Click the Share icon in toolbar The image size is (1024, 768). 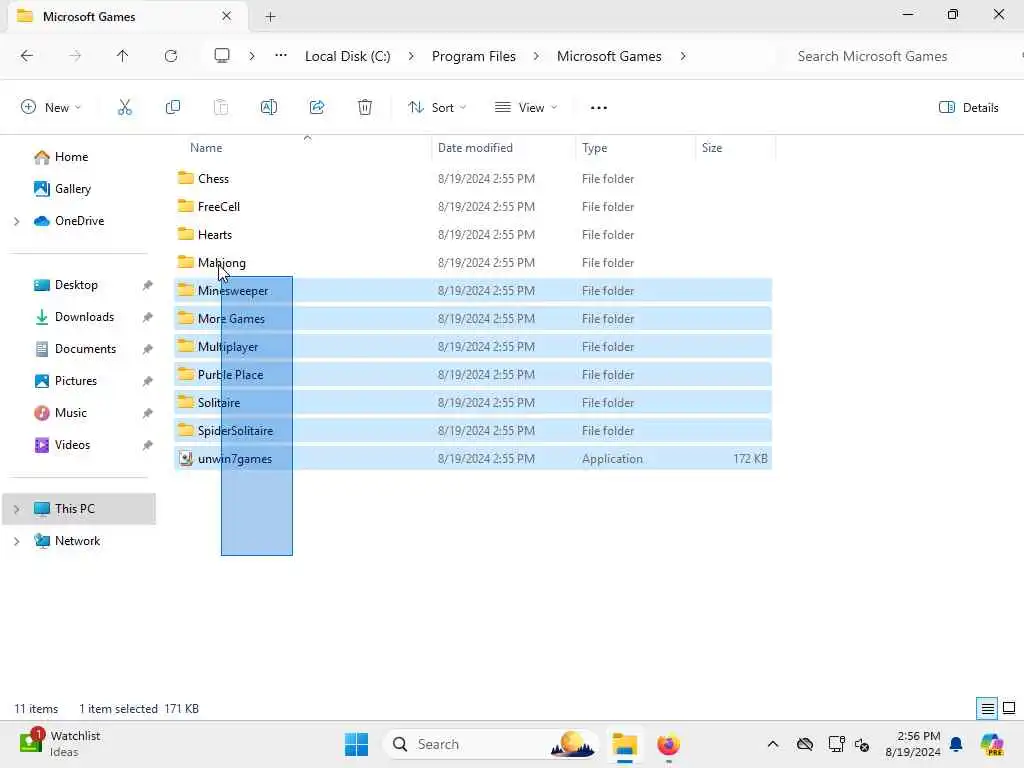click(x=317, y=107)
